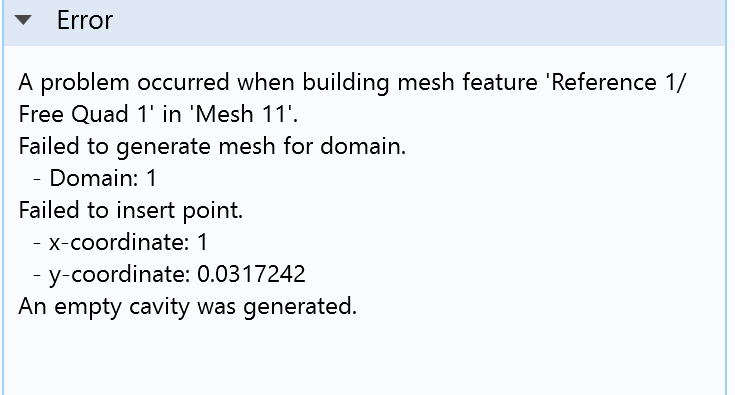Click the word 'cavity' in last line

(159, 307)
